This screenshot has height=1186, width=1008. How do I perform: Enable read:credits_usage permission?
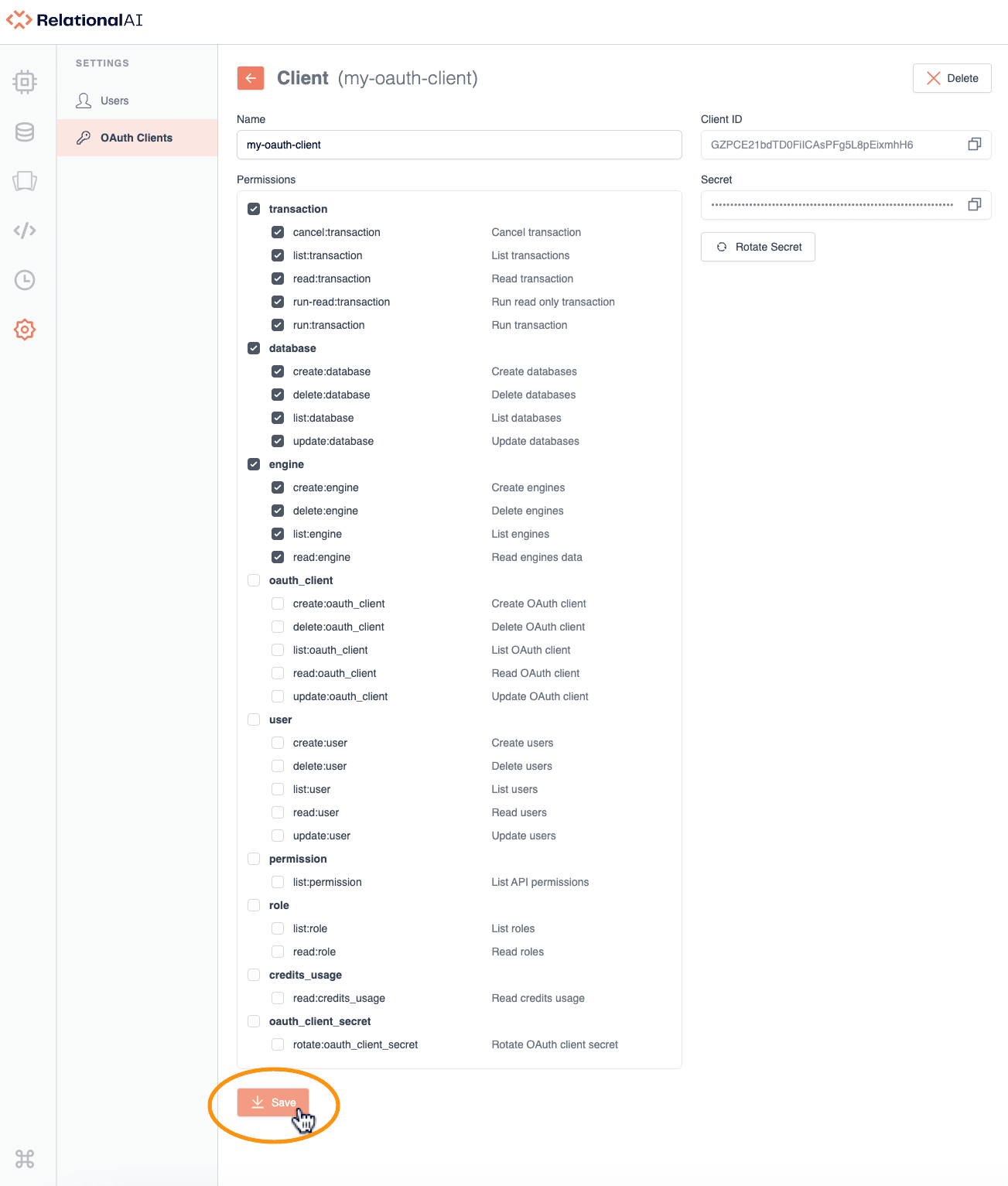pos(278,998)
